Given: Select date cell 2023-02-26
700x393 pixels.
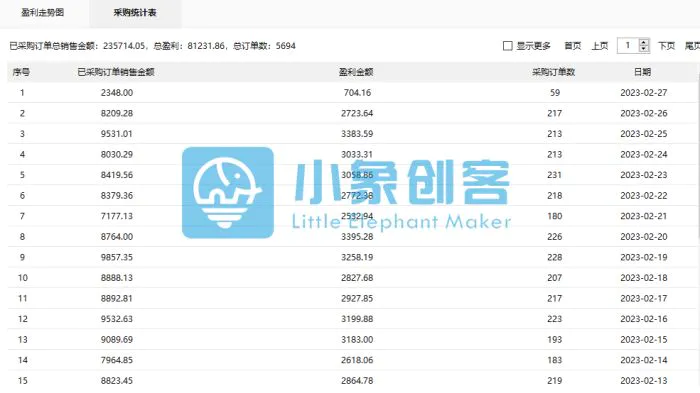Looking at the screenshot, I should coord(644,113).
